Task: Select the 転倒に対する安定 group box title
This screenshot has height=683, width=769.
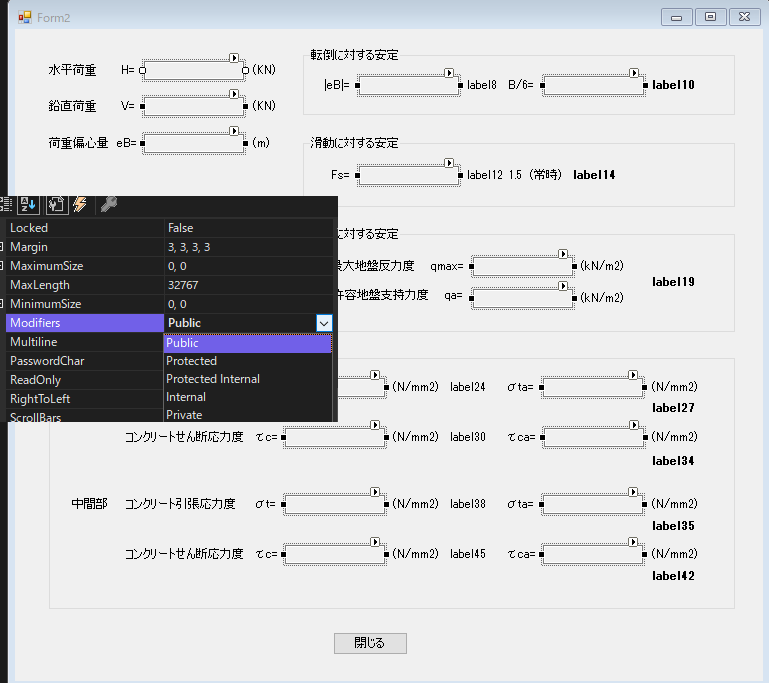Action: coord(354,55)
